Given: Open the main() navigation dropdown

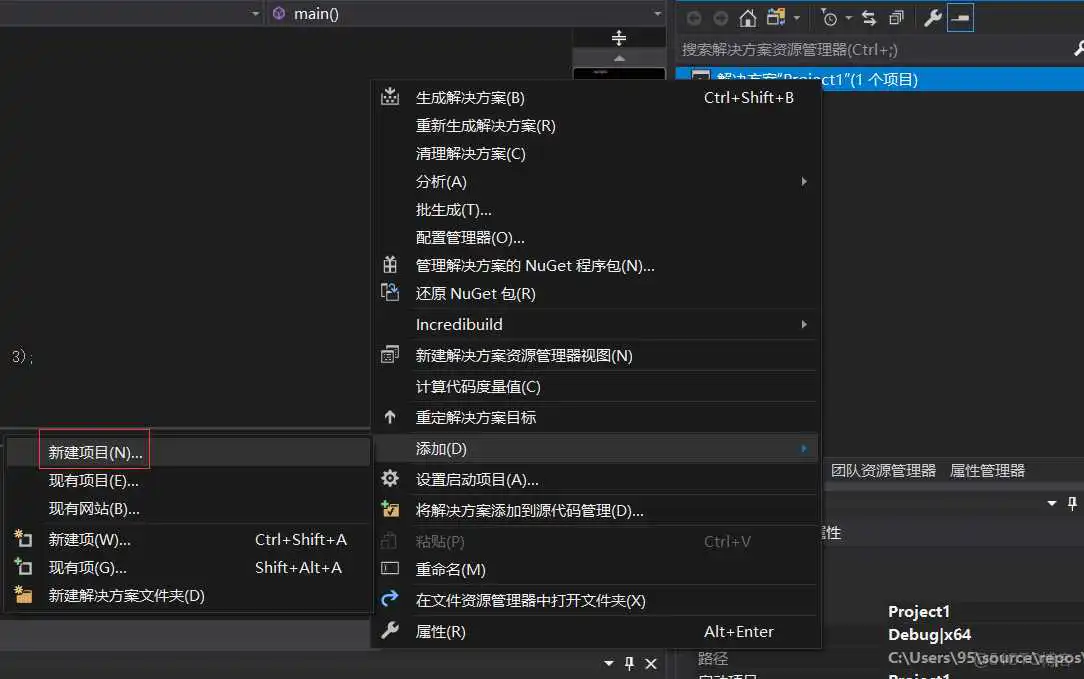Looking at the screenshot, I should 656,13.
